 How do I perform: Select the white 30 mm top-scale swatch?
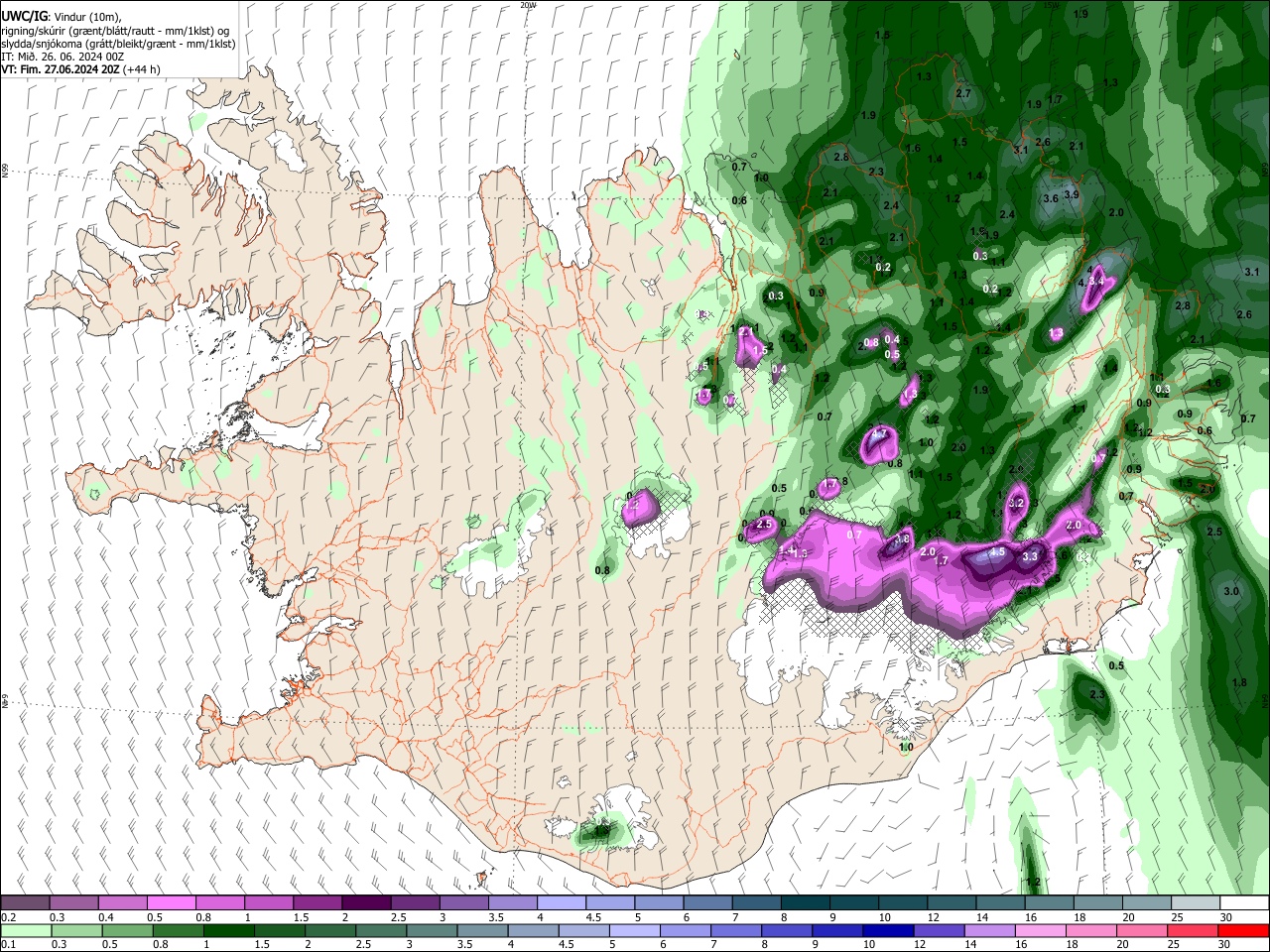pos(1243,903)
